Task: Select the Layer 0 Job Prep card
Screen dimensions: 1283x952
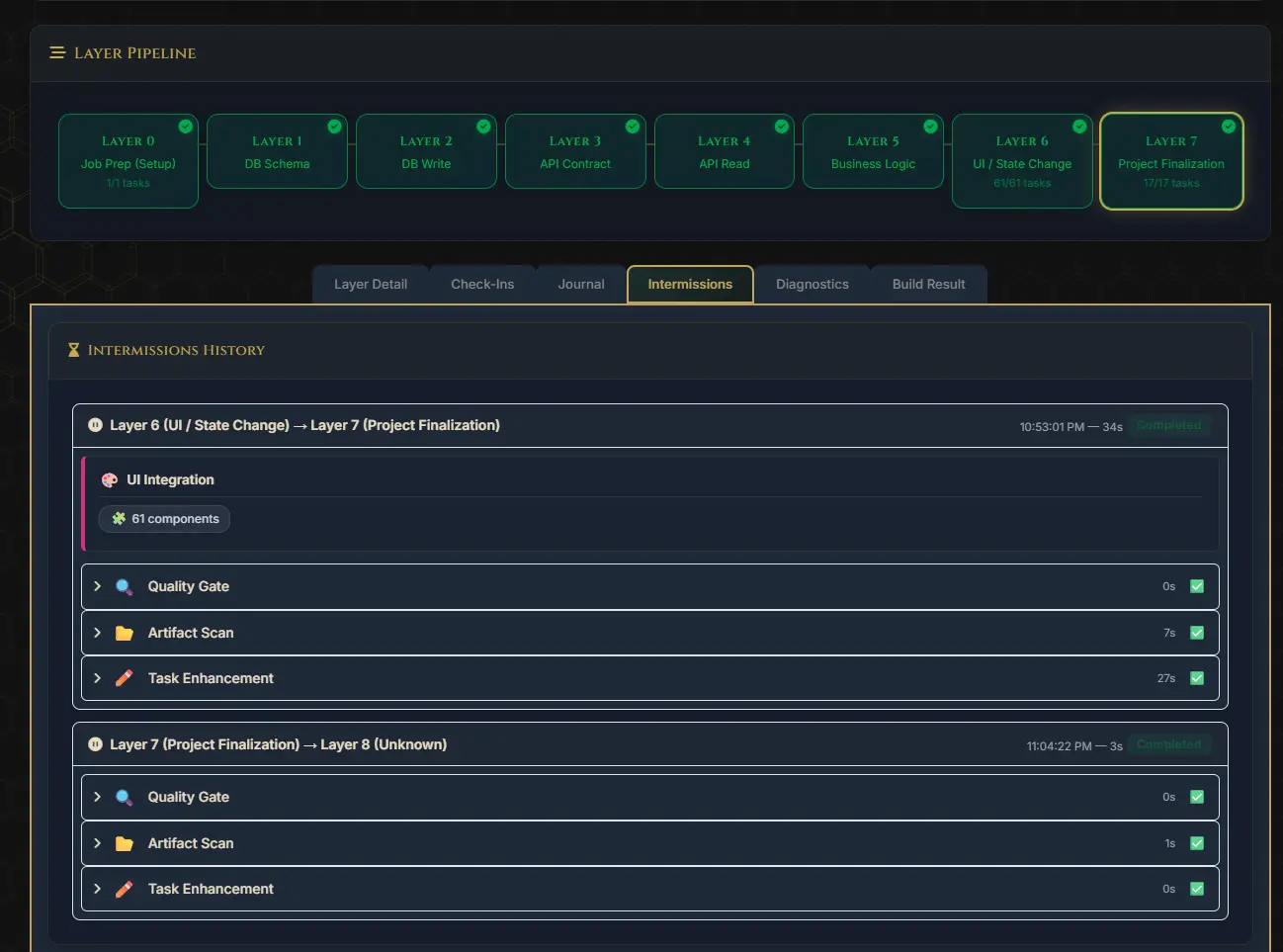Action: [128, 161]
